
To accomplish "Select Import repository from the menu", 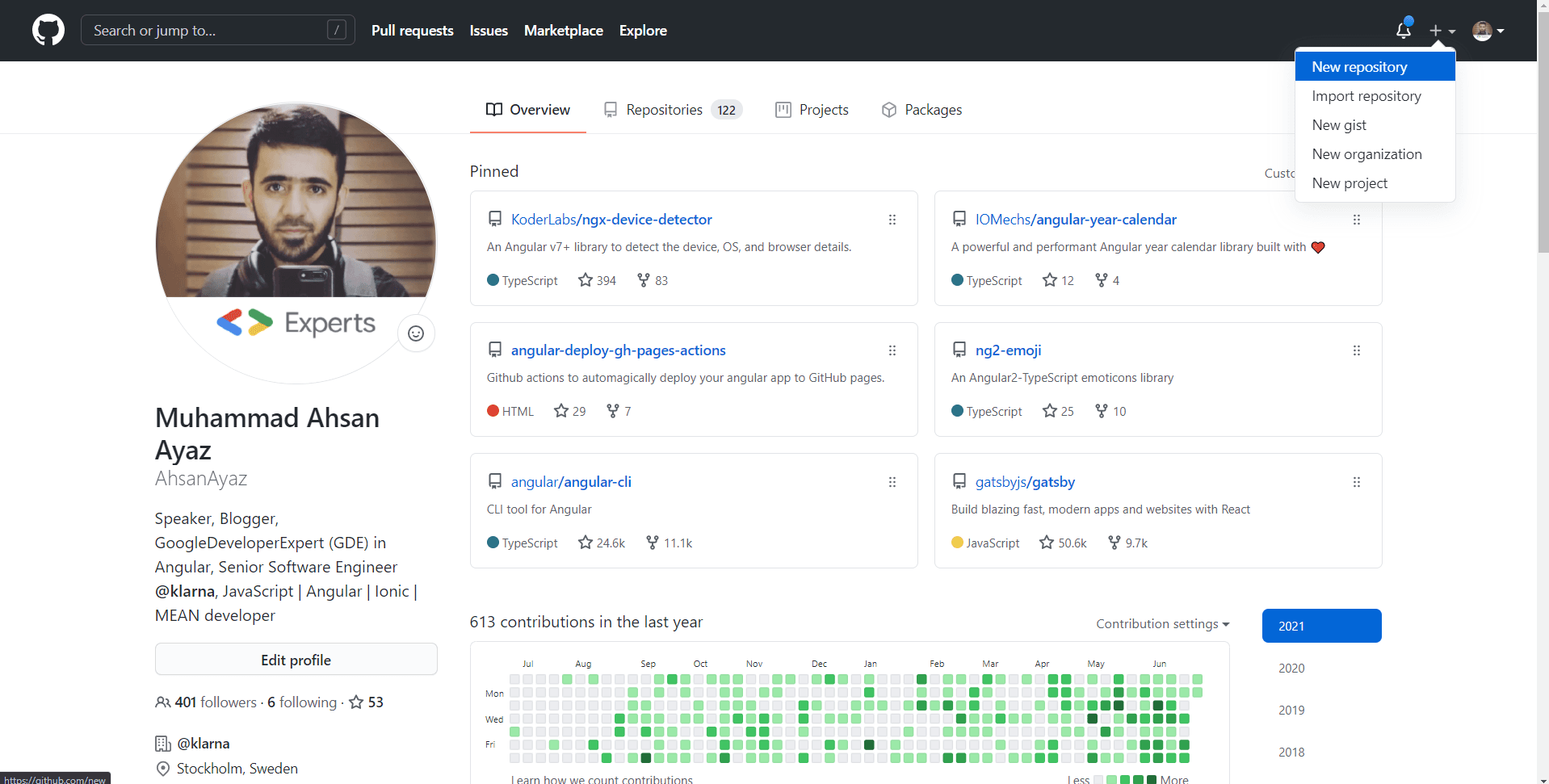I will (x=1375, y=96).
